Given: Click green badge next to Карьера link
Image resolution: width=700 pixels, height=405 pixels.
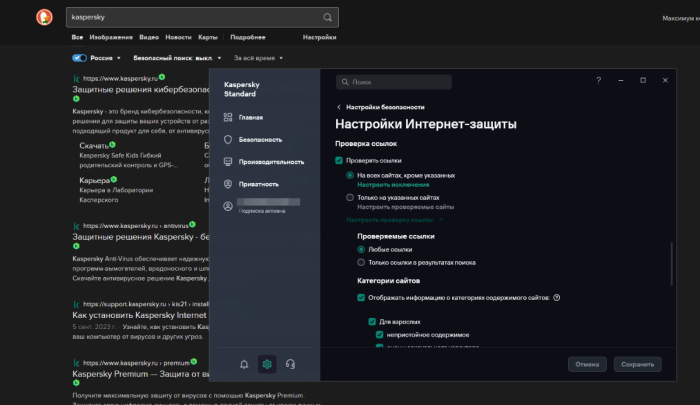Looking at the screenshot, I should (114, 180).
